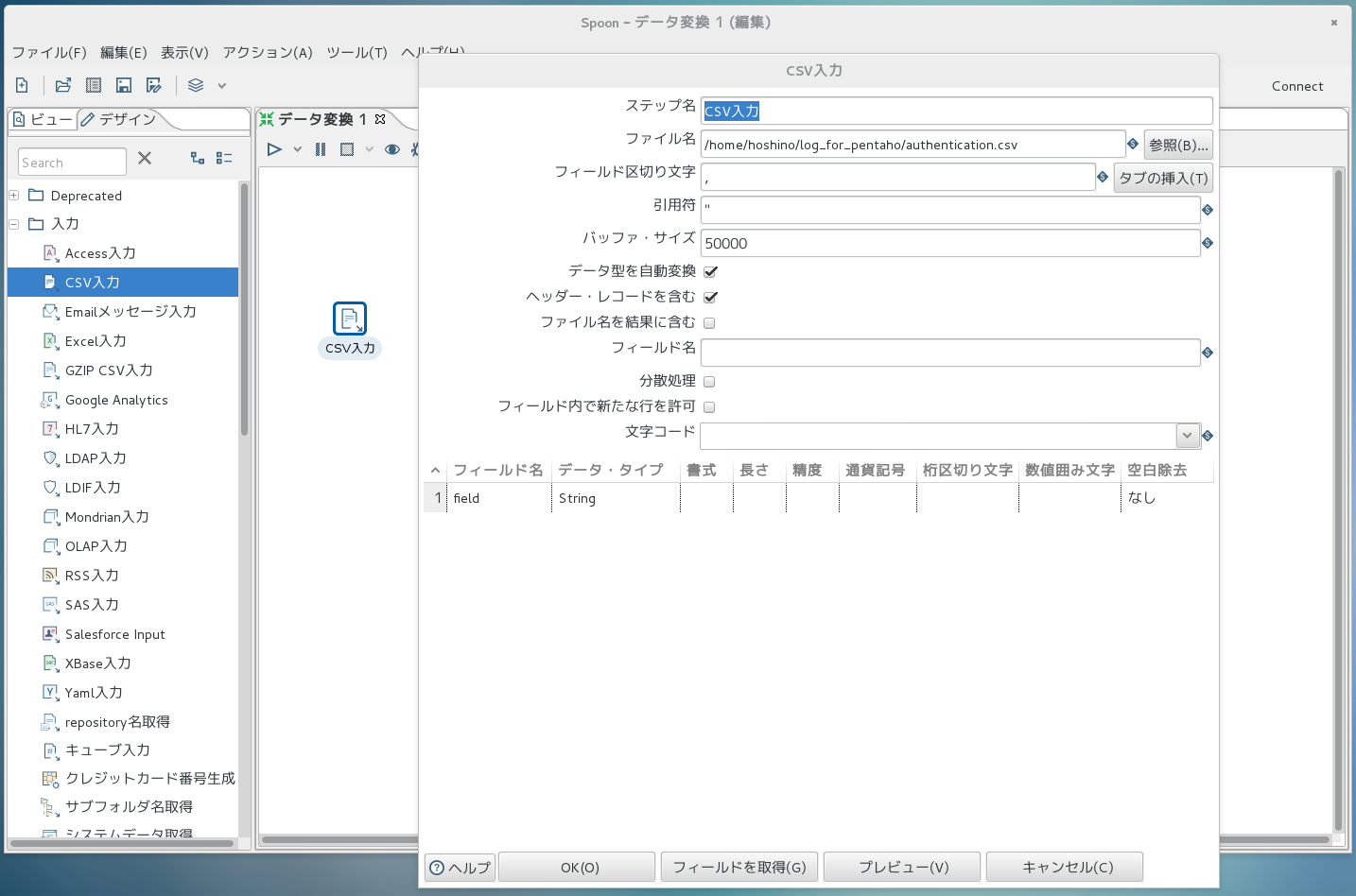Select Excel入力 step in tree
This screenshot has height=896, width=1356.
coord(96,341)
